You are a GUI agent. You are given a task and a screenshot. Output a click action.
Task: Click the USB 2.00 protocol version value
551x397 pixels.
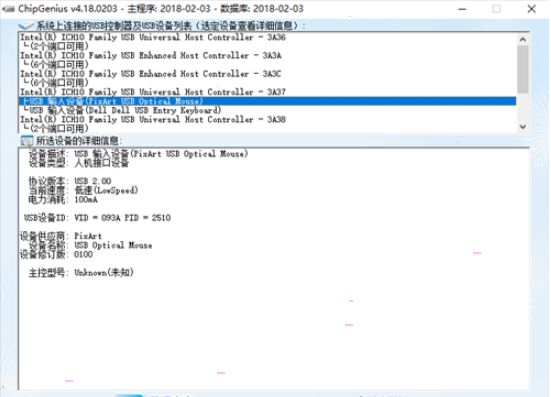(93, 181)
